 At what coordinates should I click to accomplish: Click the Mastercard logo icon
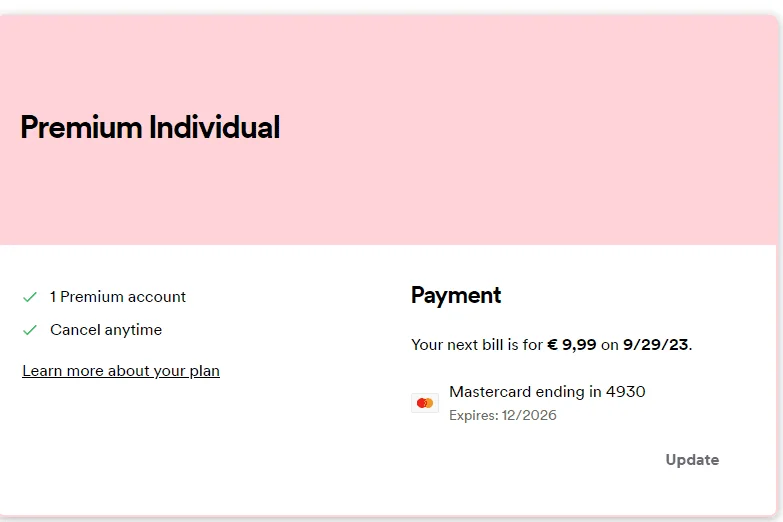coord(425,403)
